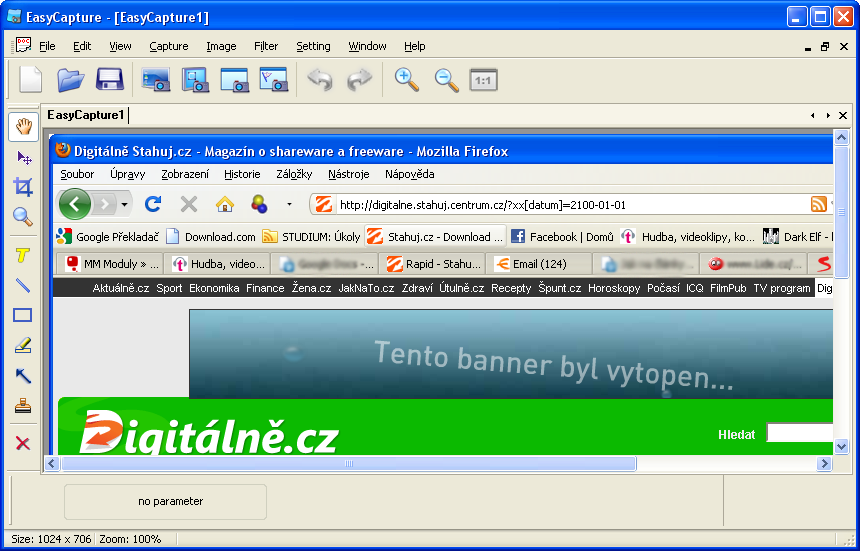Click the red X delete tool
This screenshot has width=860, height=551.
(x=22, y=443)
